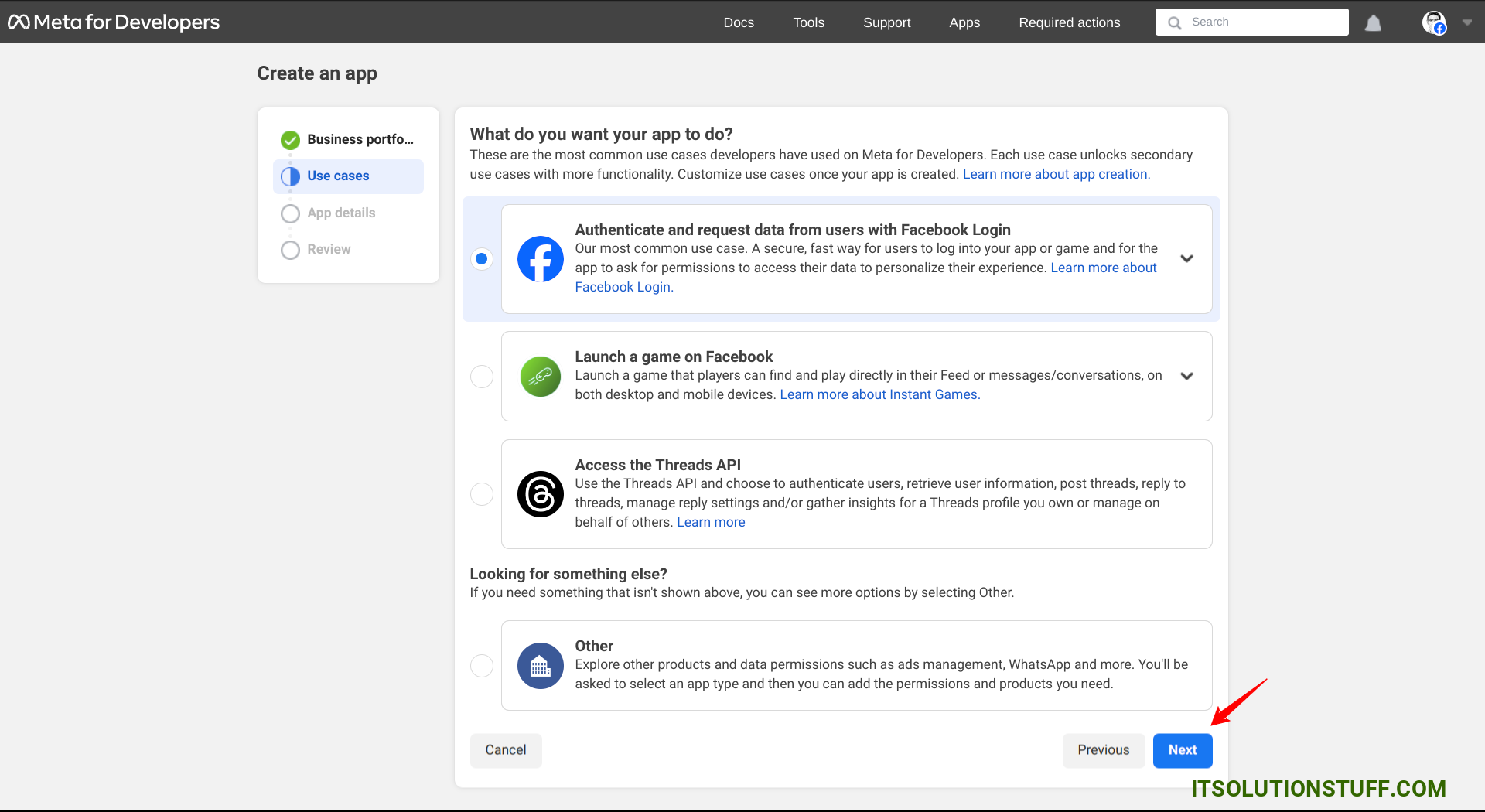Image resolution: width=1485 pixels, height=812 pixels.
Task: Open the notifications bell
Action: pos(1373,23)
